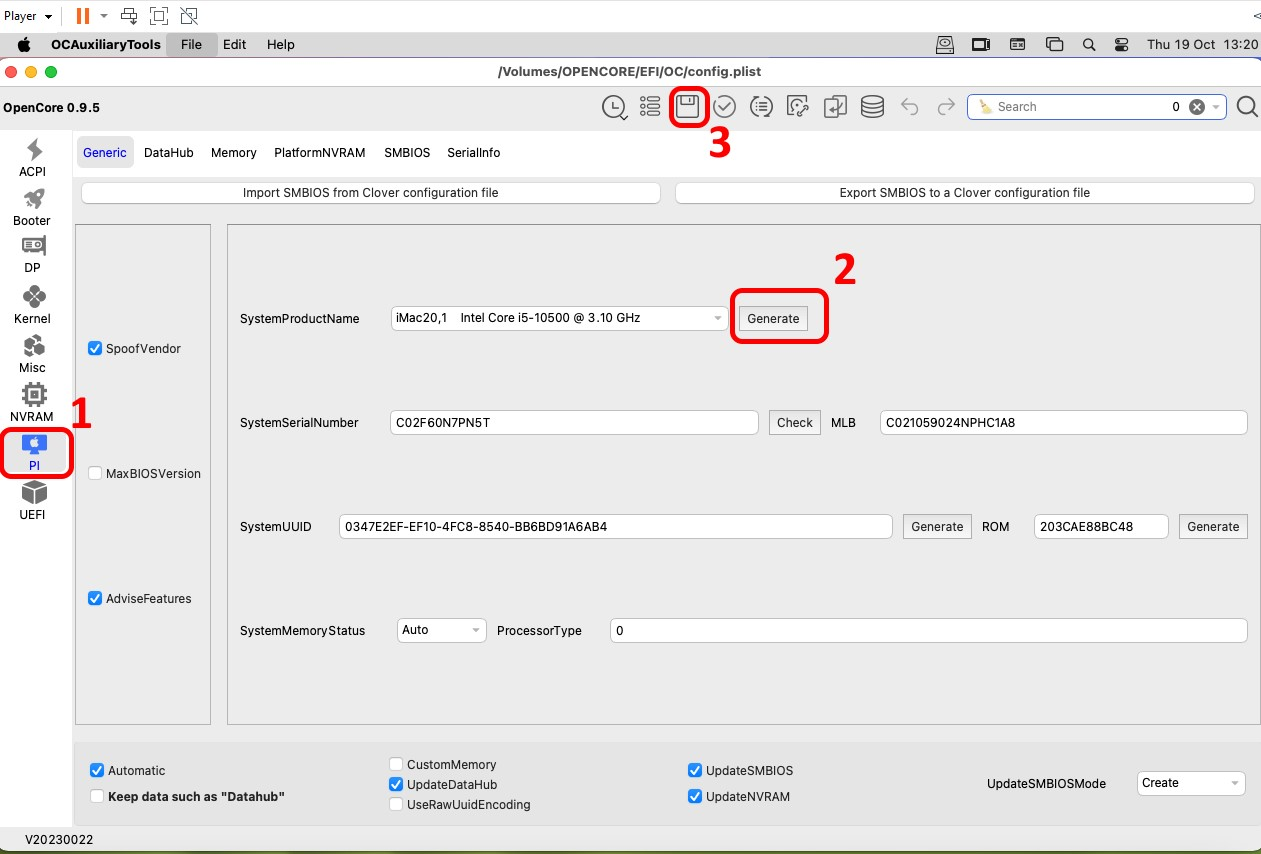
Task: Click Generate next to SystemProductName
Action: [773, 319]
